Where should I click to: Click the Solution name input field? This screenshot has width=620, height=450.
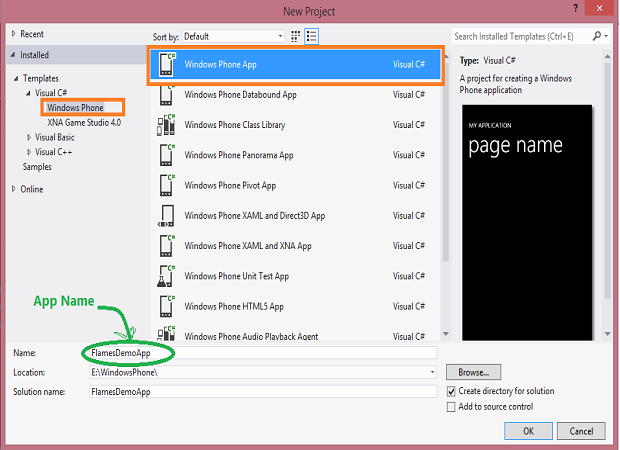coord(263,391)
